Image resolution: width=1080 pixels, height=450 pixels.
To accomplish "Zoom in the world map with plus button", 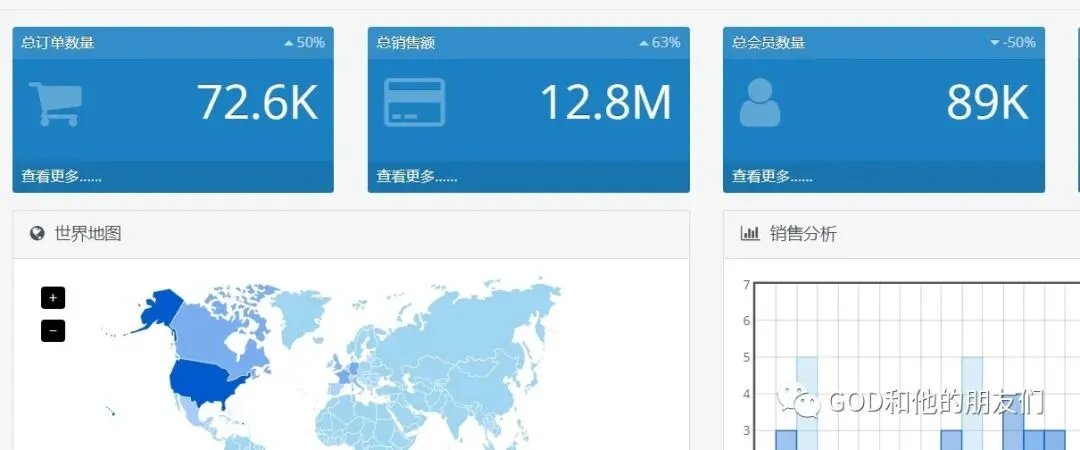I will click(53, 298).
